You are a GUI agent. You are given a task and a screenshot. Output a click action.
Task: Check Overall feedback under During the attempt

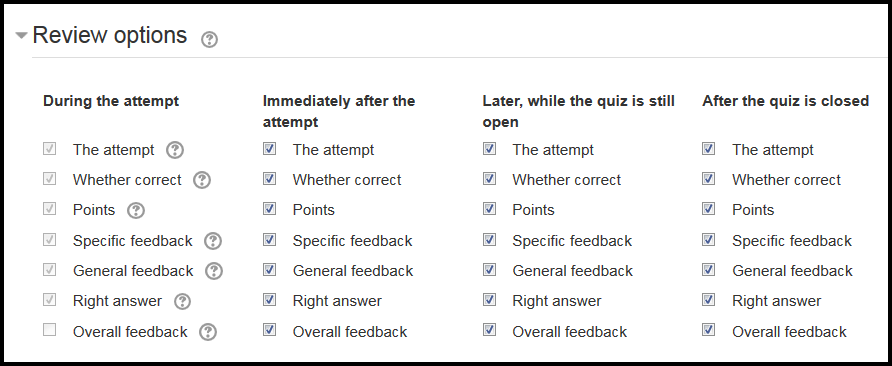point(49,330)
